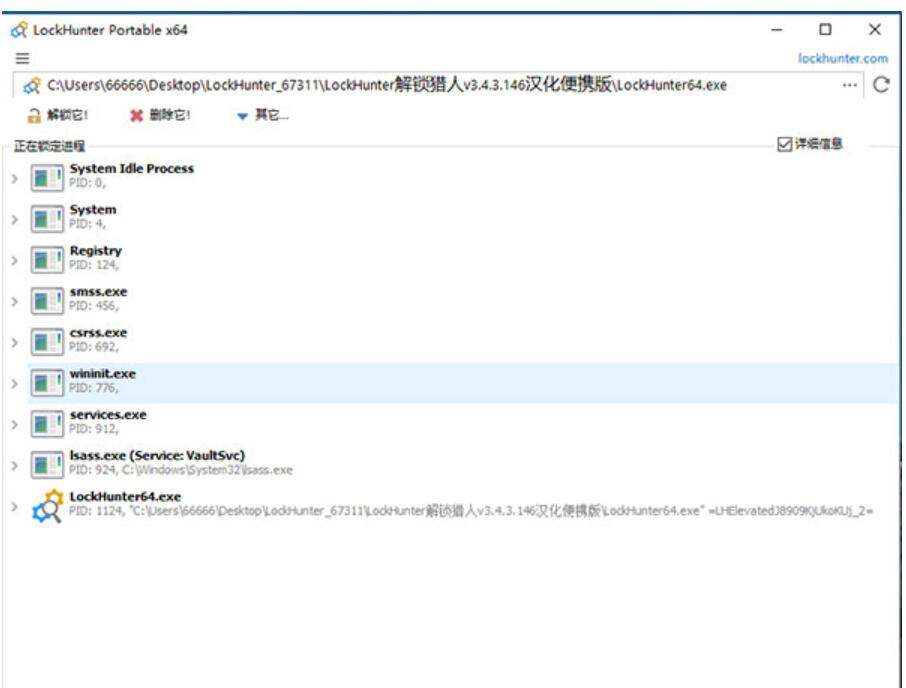906x688 pixels.
Task: Click the PID: 456 text under smss.exe
Action: click(94, 306)
